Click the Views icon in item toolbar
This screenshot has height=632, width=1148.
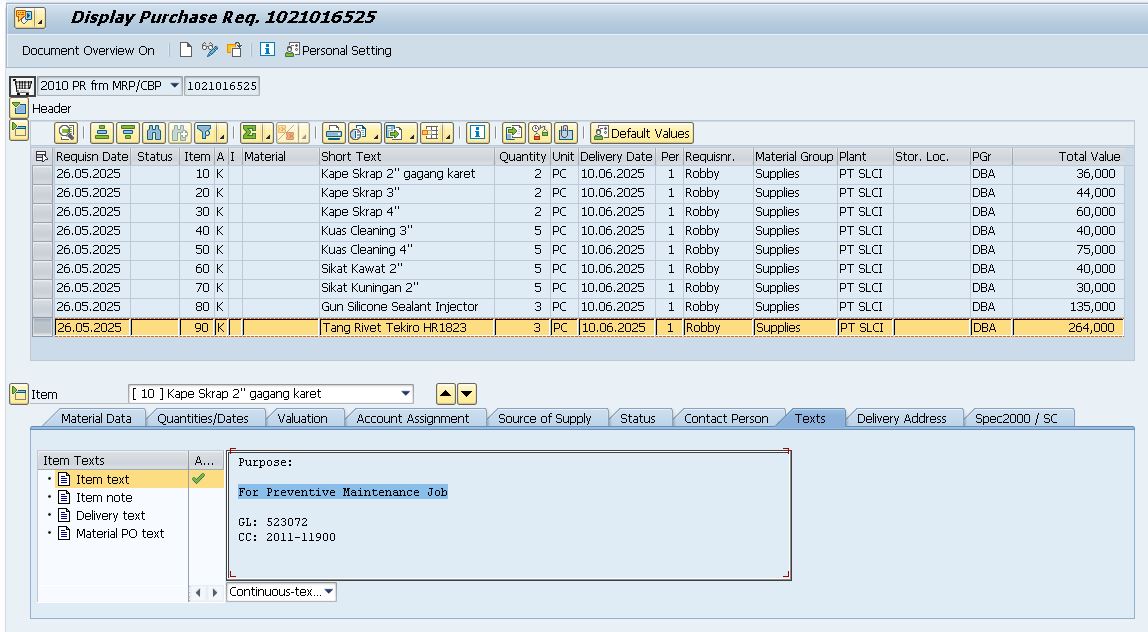coord(359,133)
